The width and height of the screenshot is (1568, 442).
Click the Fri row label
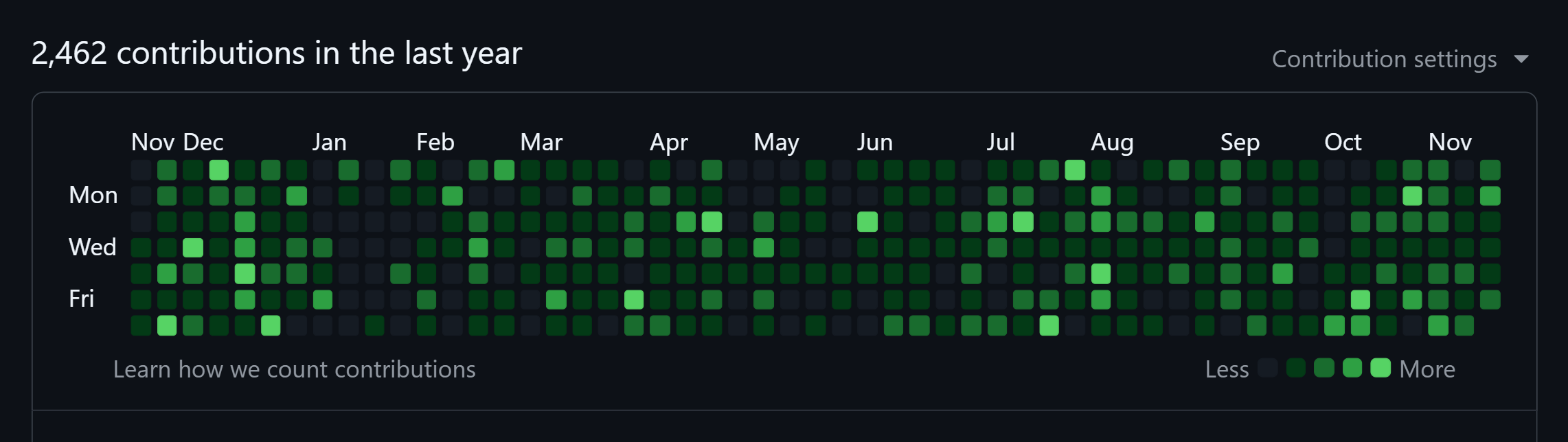coord(82,299)
